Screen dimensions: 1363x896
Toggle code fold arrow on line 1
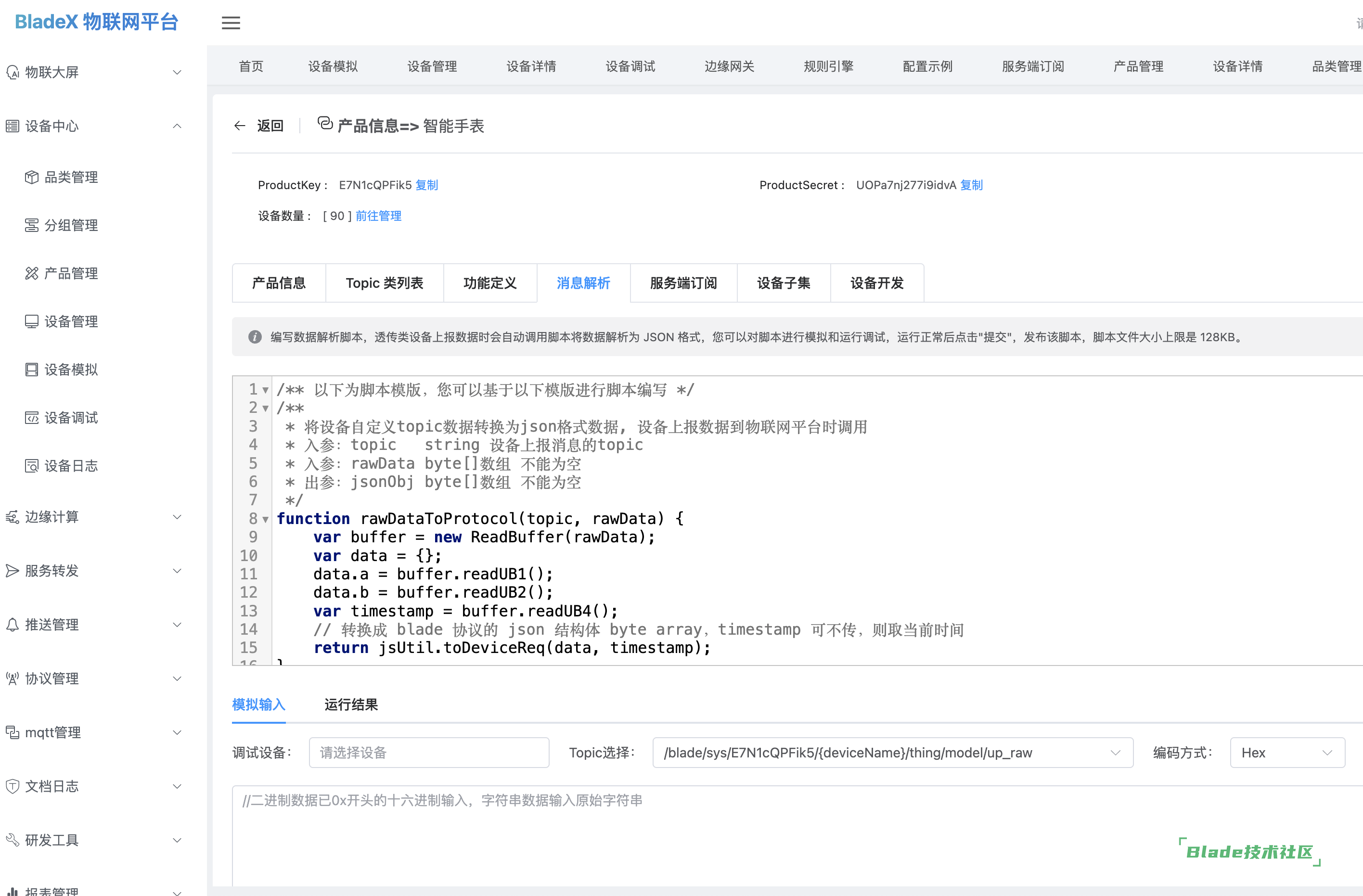tap(265, 390)
